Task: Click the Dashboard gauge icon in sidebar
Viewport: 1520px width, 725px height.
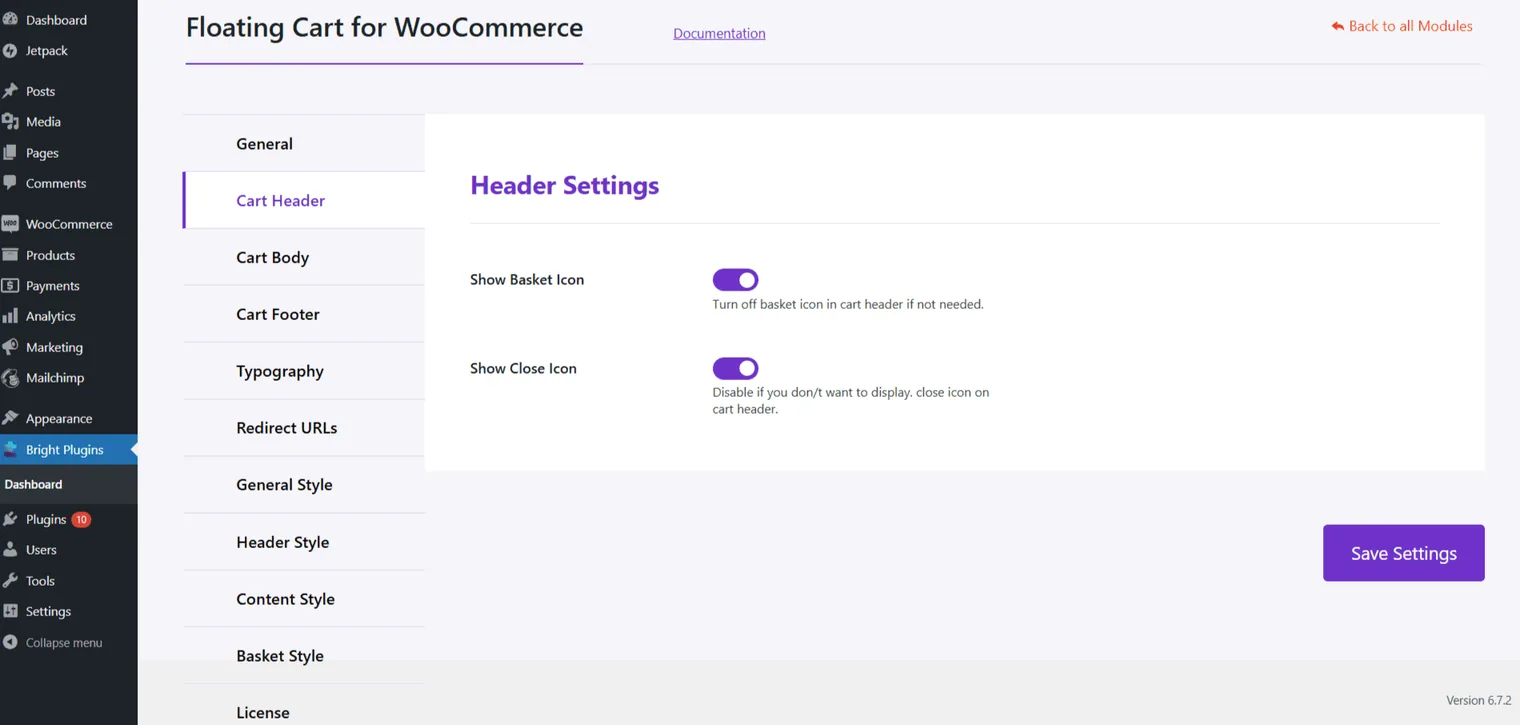Action: [x=10, y=19]
